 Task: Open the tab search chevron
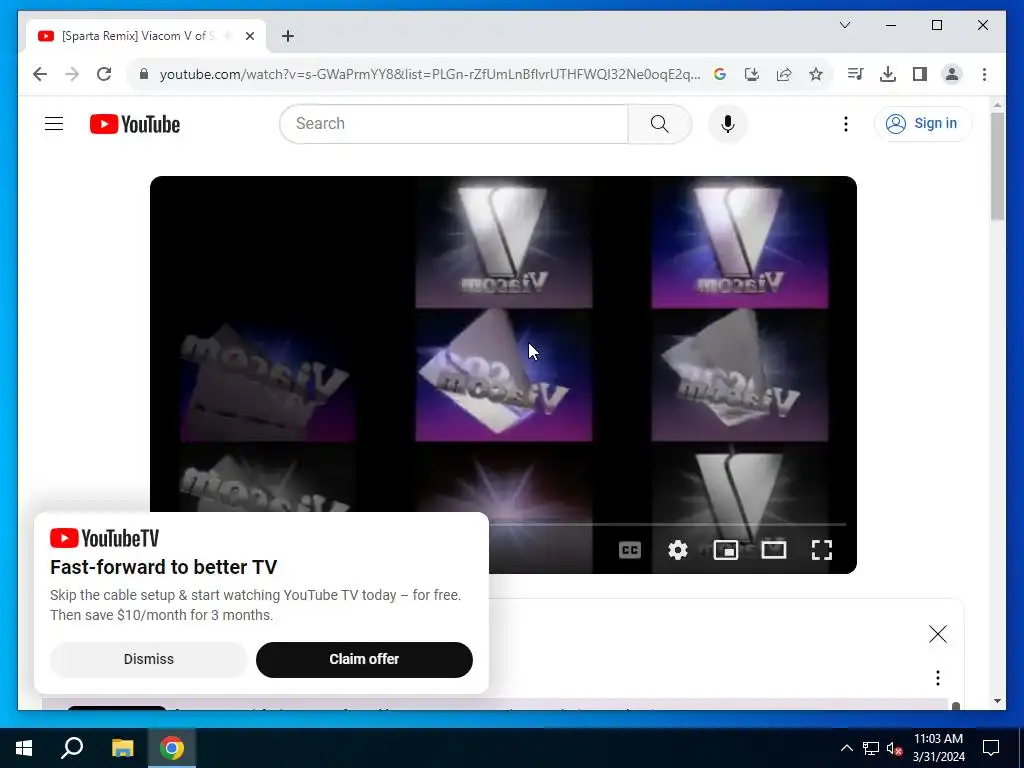(844, 25)
